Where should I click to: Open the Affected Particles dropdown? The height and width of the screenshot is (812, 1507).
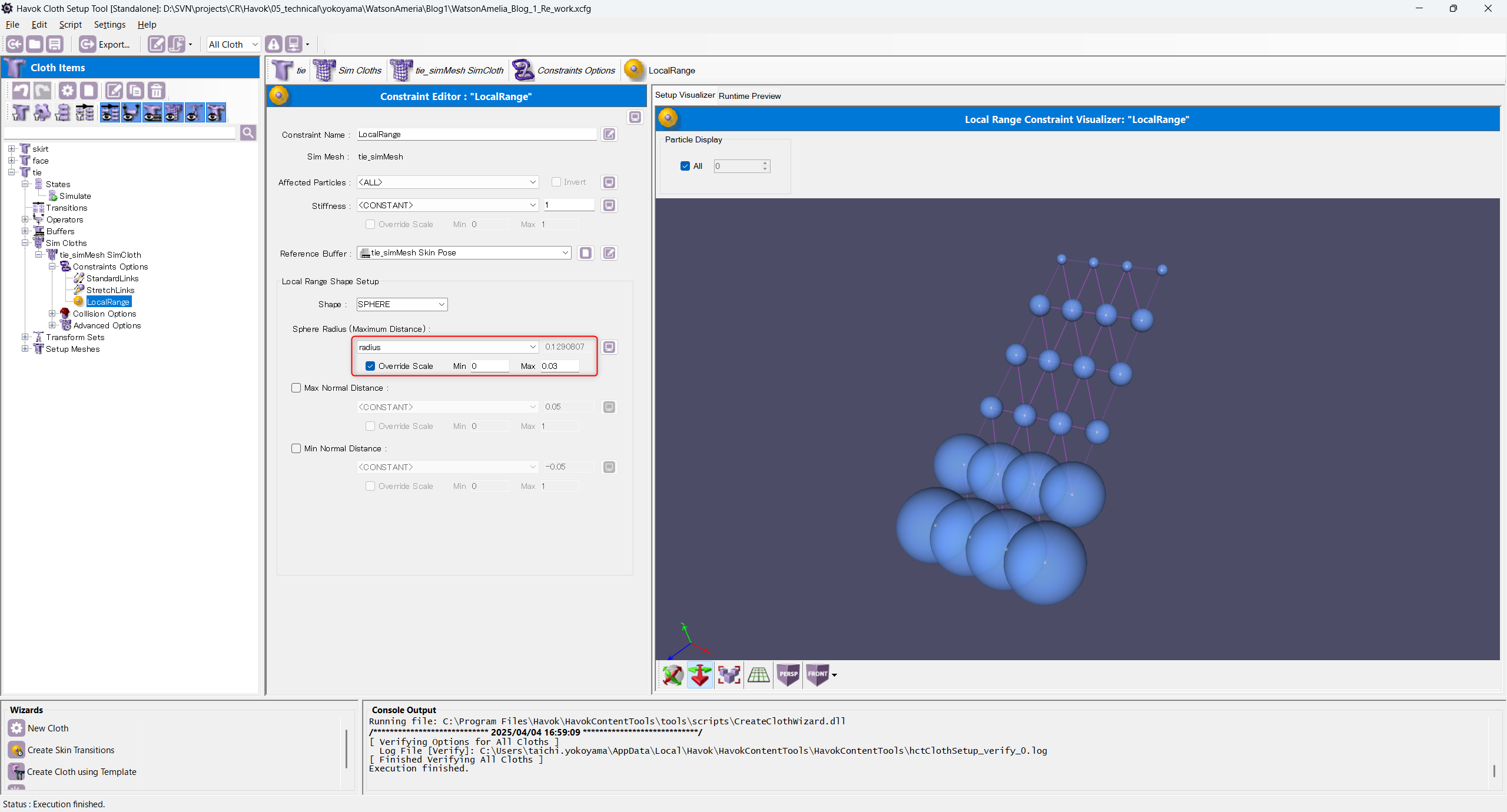point(447,182)
